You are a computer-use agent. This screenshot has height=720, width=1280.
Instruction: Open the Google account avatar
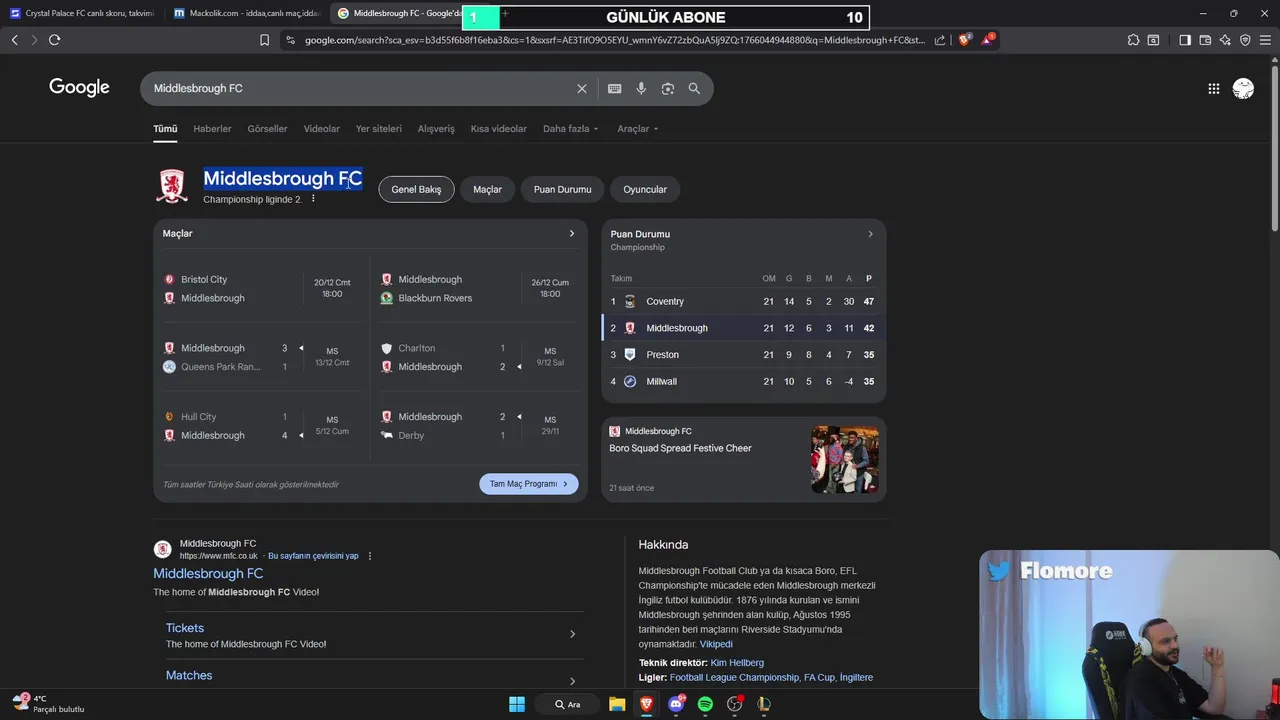1243,88
